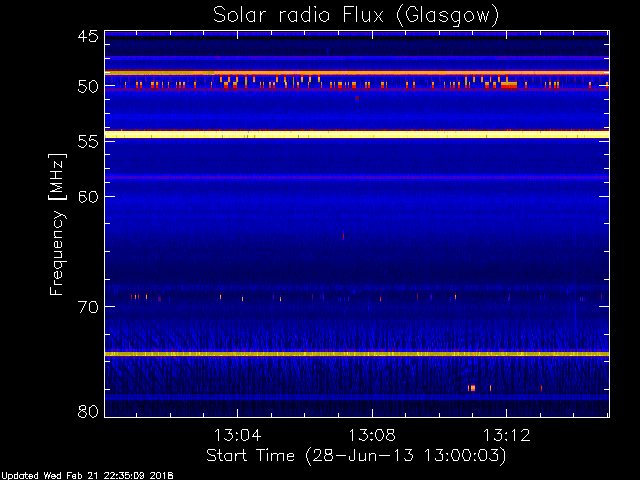Click the isolated red dot near 13:07 between 60 and 70 MHz
This screenshot has height=480, width=640.
click(343, 236)
